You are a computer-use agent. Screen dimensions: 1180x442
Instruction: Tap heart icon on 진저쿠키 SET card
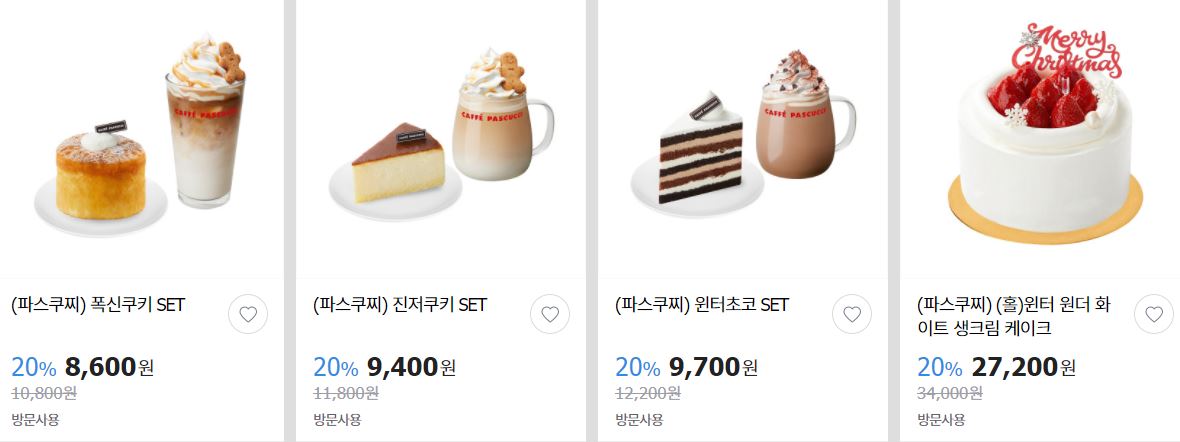550,314
